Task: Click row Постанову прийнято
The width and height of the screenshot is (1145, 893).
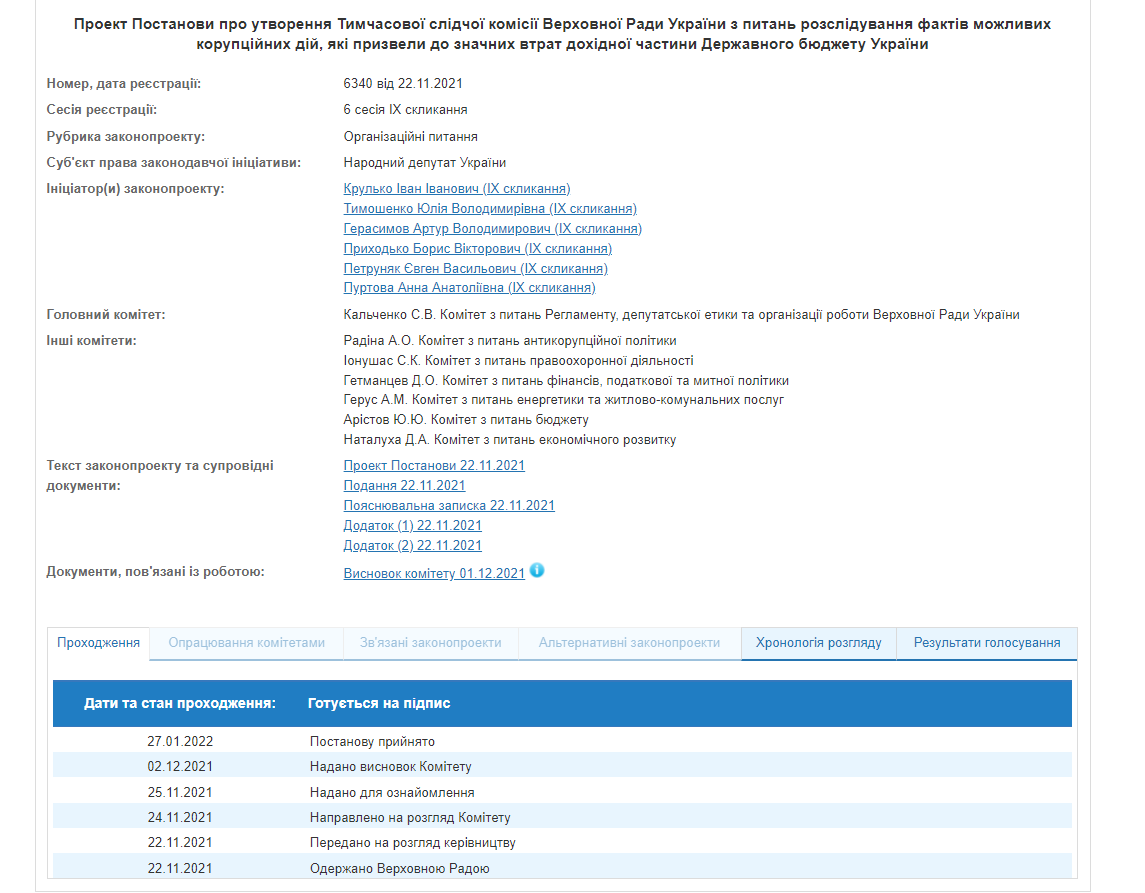Action: click(x=562, y=741)
